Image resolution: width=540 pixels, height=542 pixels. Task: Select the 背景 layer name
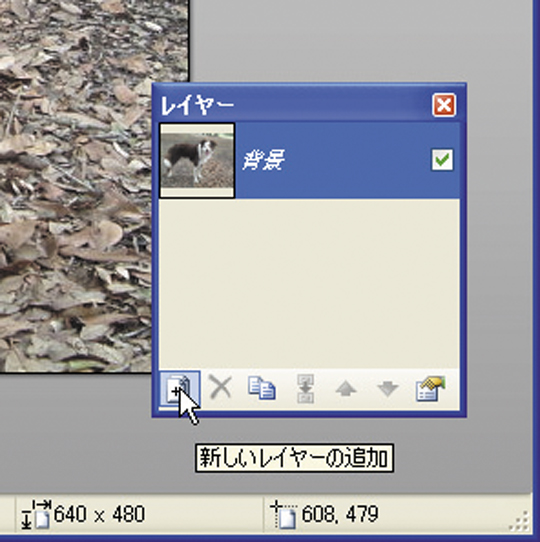263,160
